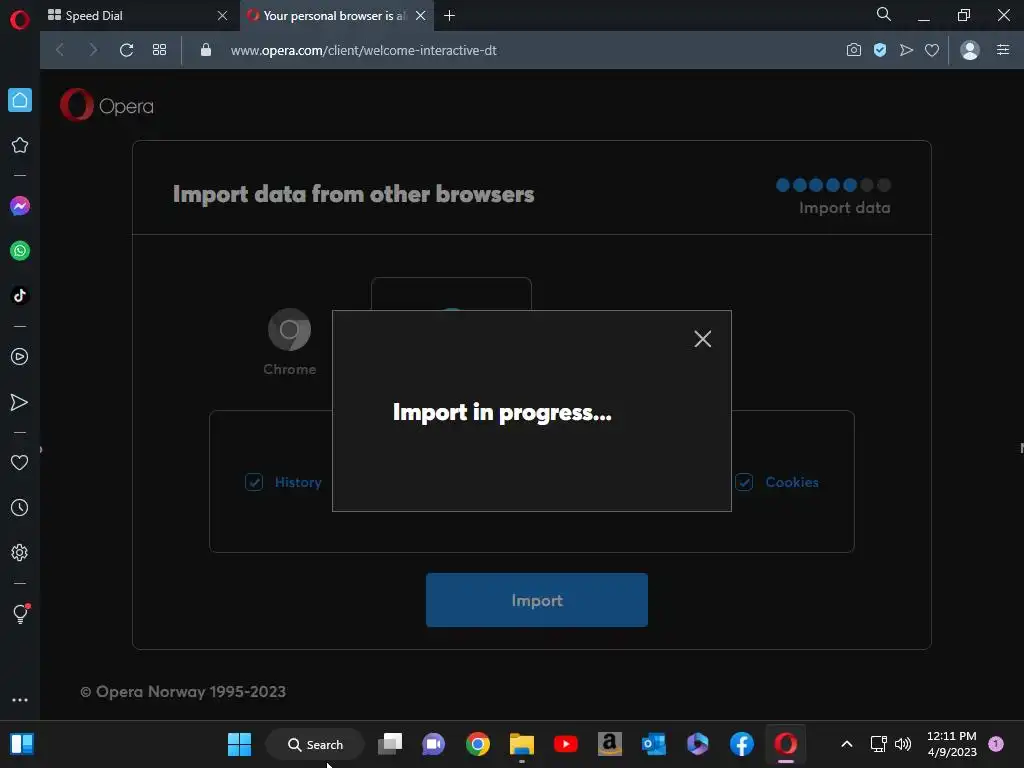Go to Opera sidebar Home icon

(20, 100)
